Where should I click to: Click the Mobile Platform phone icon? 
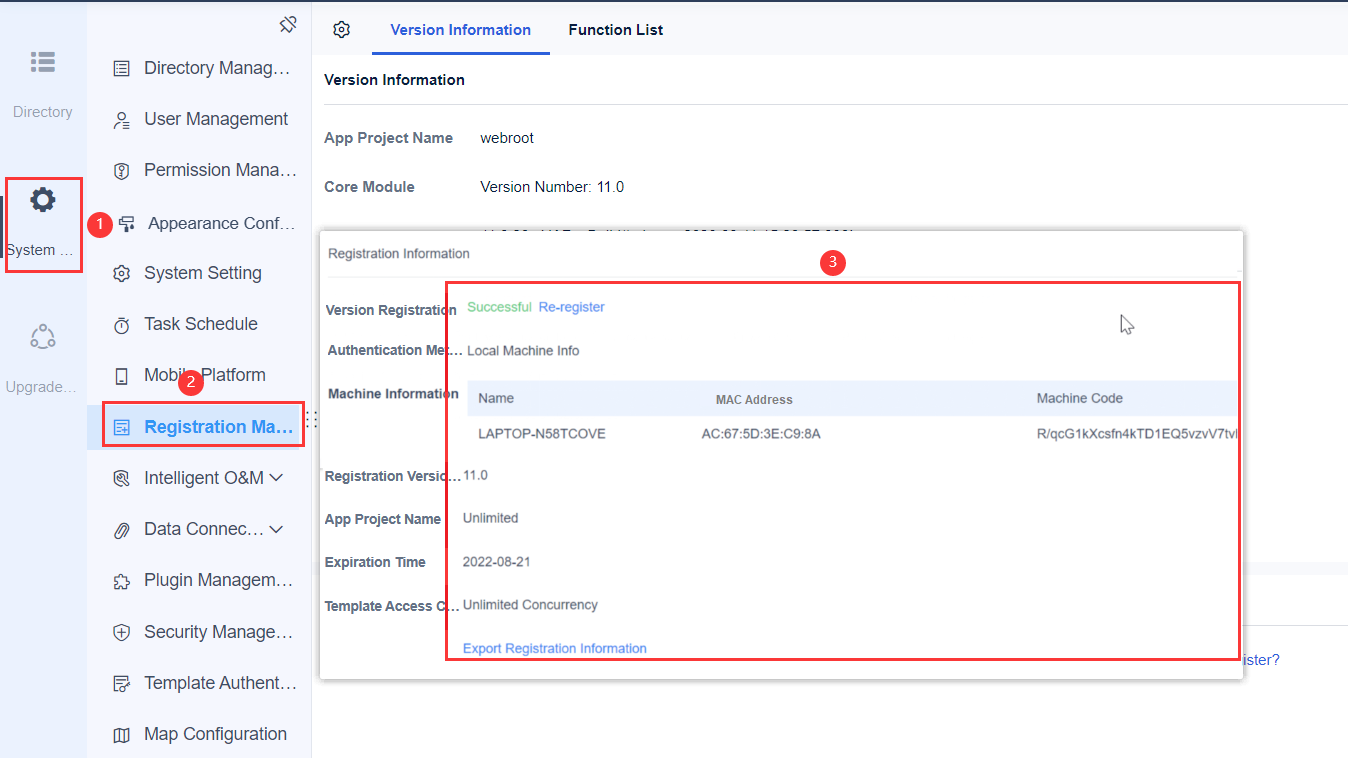(x=122, y=374)
